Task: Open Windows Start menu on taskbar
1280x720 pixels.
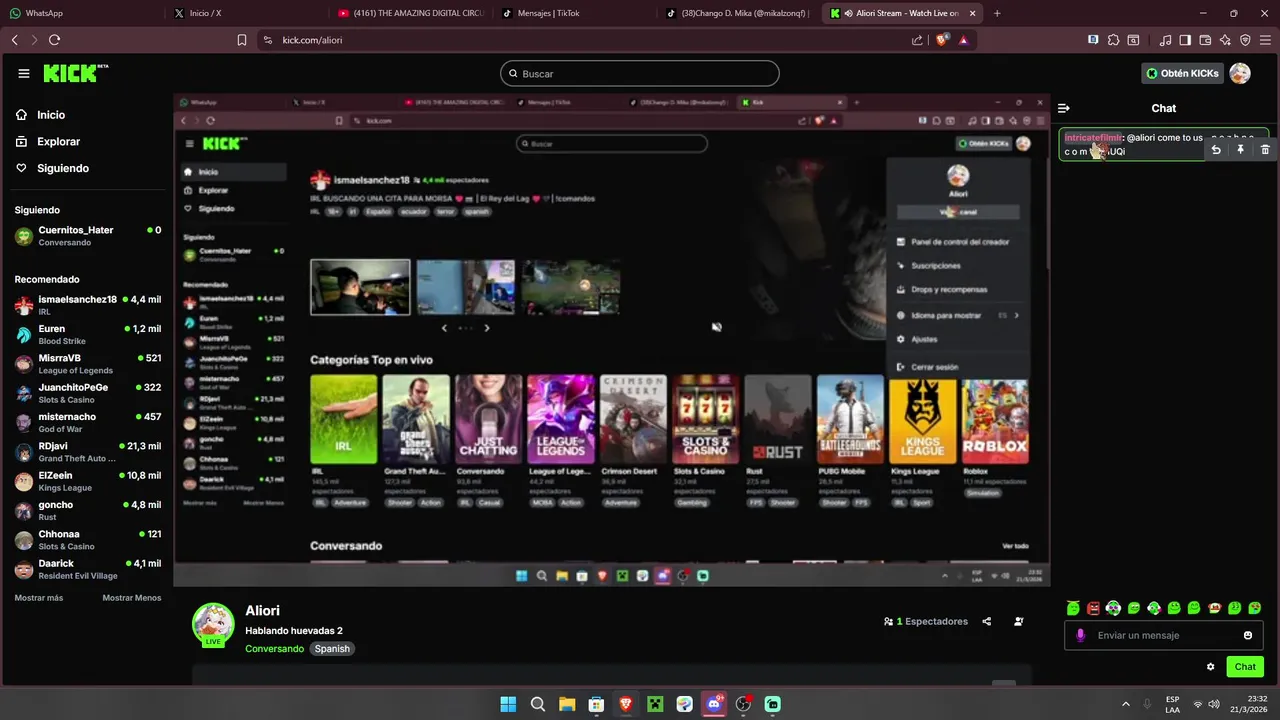Action: coord(508,704)
